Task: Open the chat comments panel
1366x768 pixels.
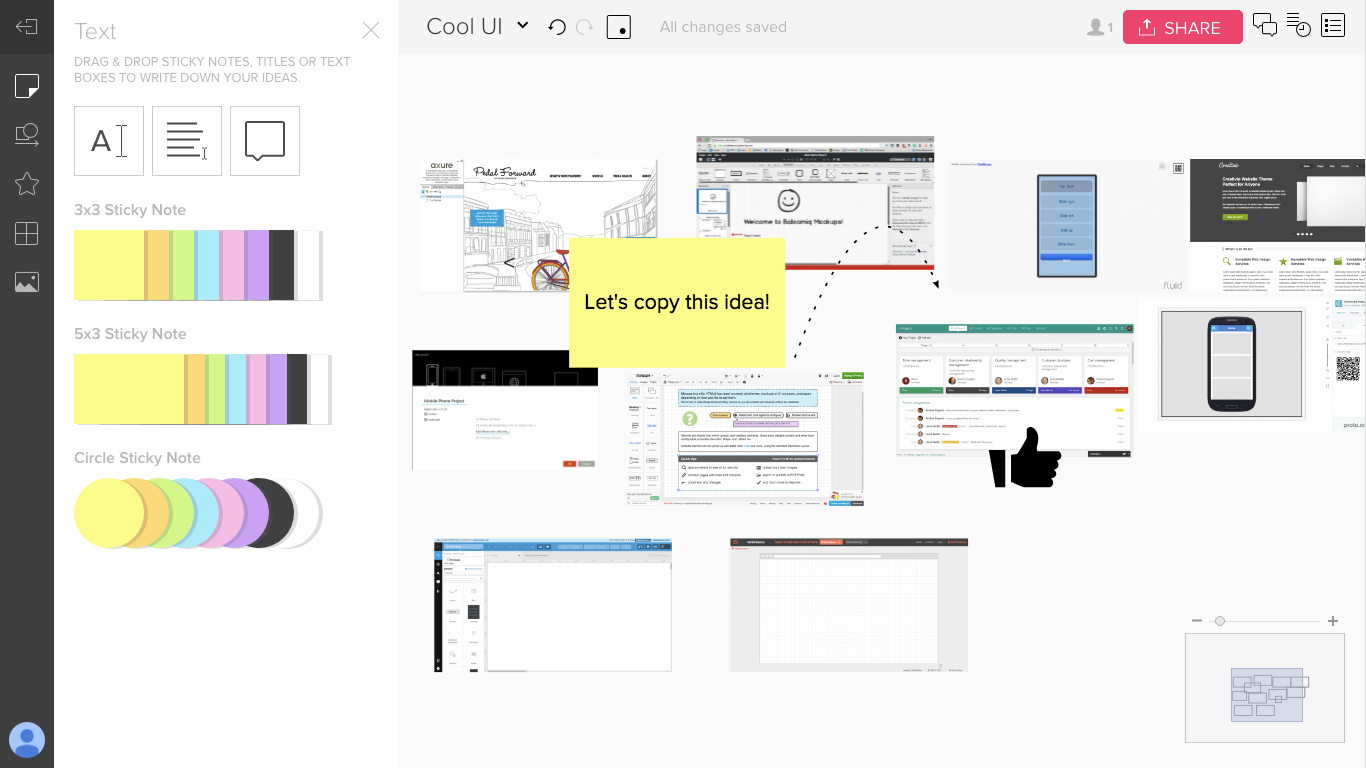Action: 1265,26
